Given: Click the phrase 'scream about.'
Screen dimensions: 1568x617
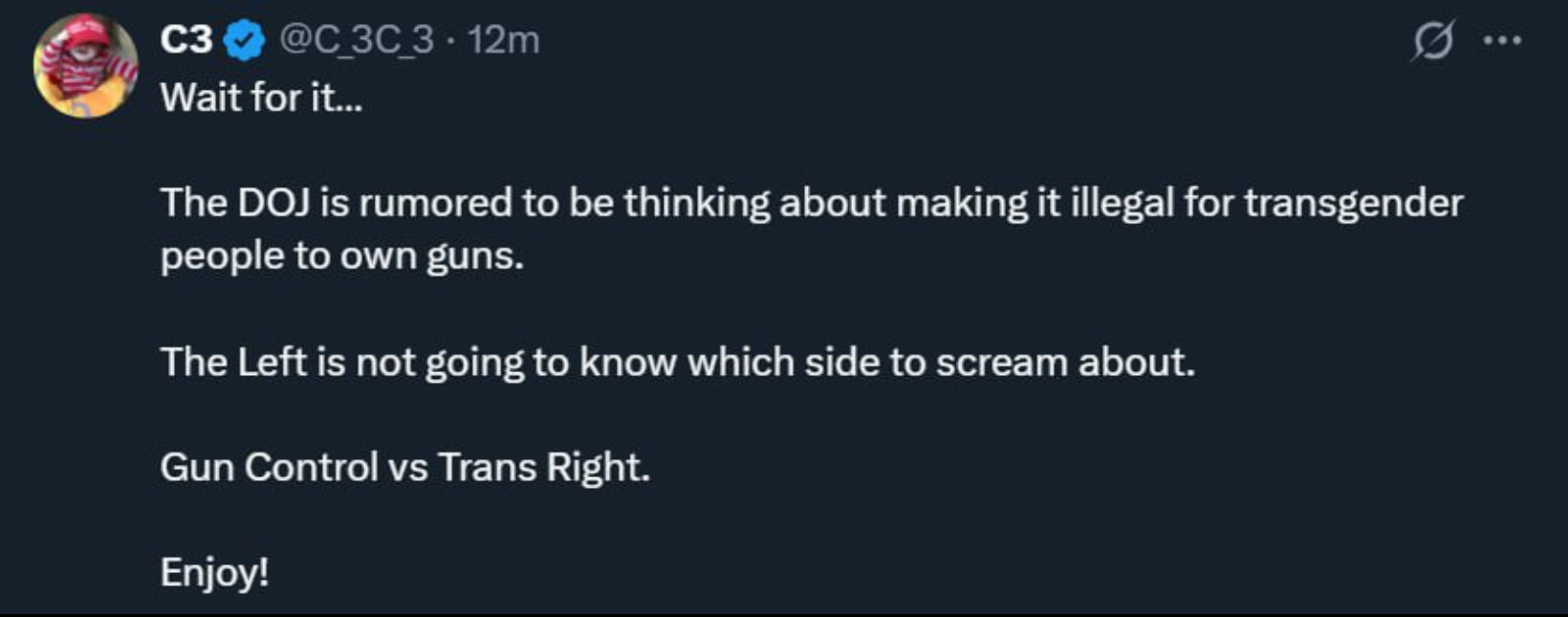Looking at the screenshot, I should [1065, 363].
